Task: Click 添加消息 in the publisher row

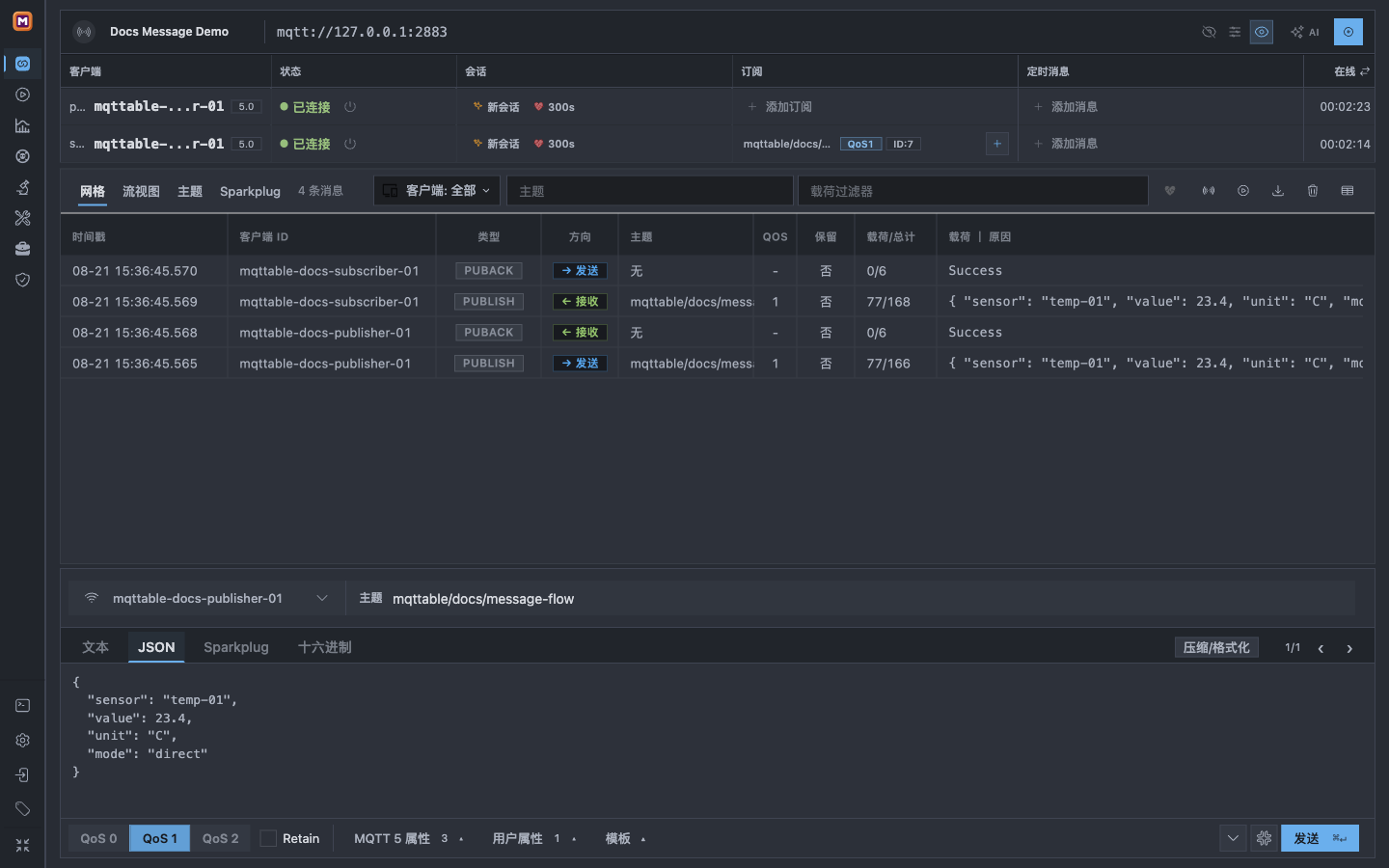Action: [1066, 107]
